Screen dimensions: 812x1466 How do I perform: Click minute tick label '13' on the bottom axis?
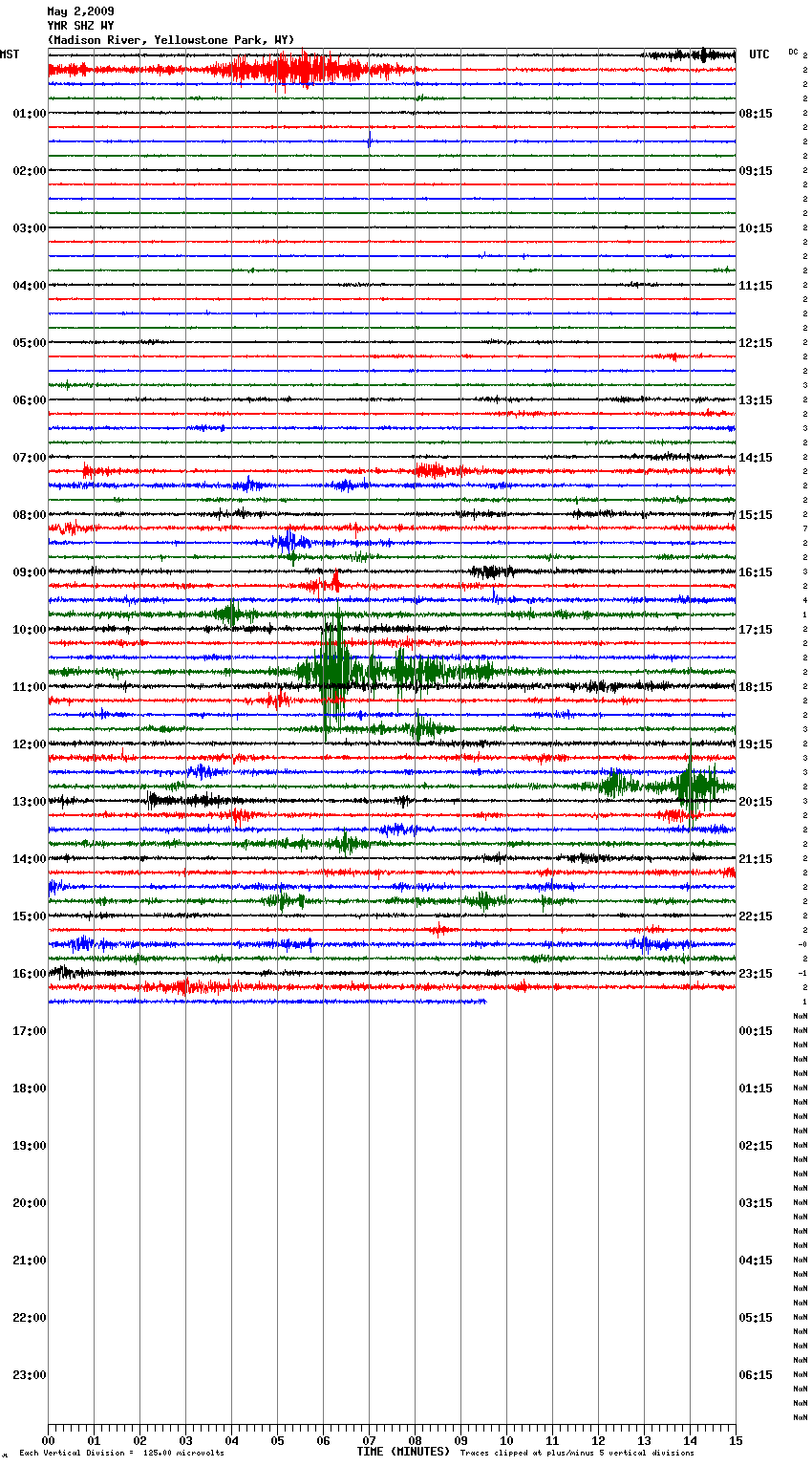[x=644, y=1440]
